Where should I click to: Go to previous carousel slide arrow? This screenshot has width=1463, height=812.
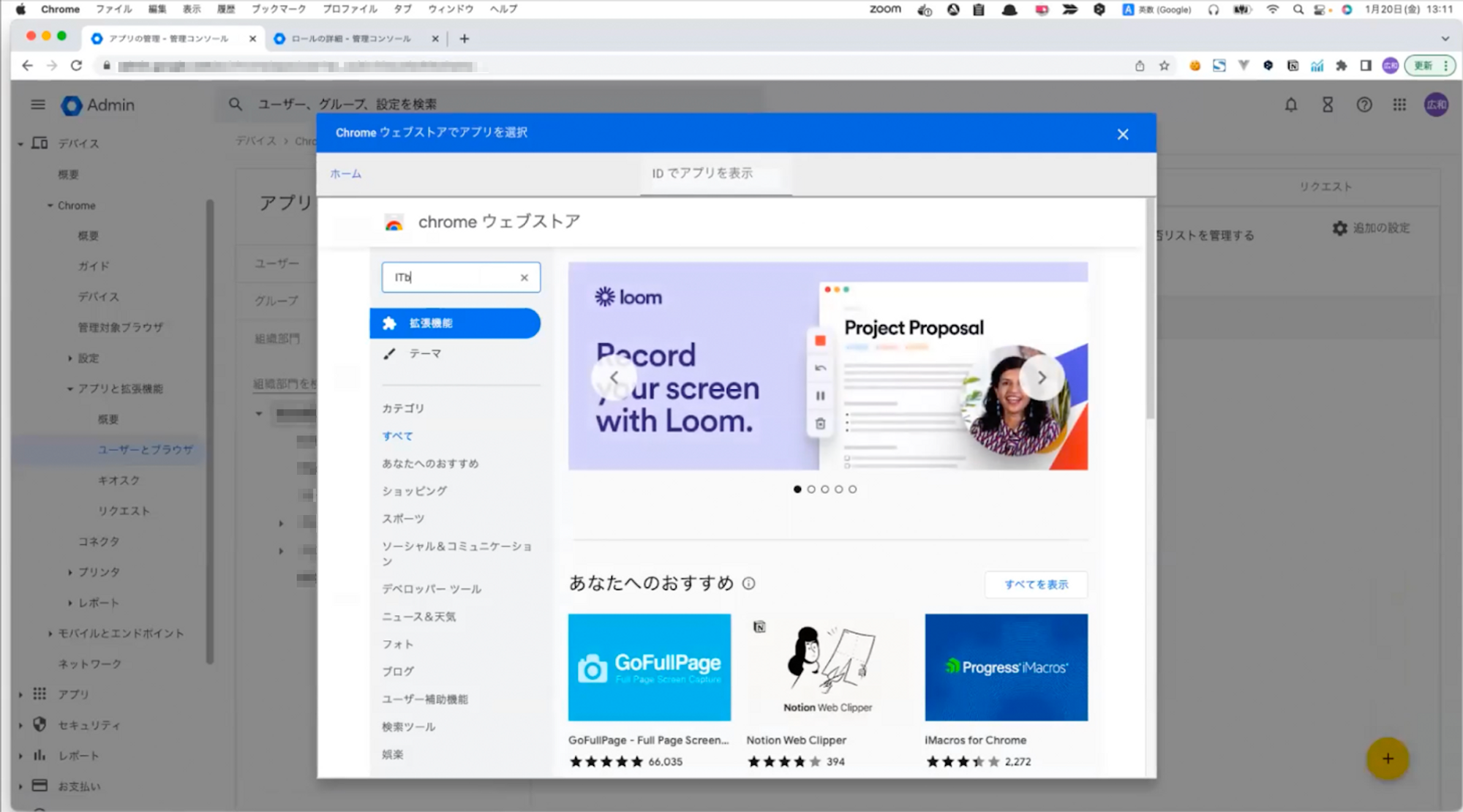click(x=614, y=377)
